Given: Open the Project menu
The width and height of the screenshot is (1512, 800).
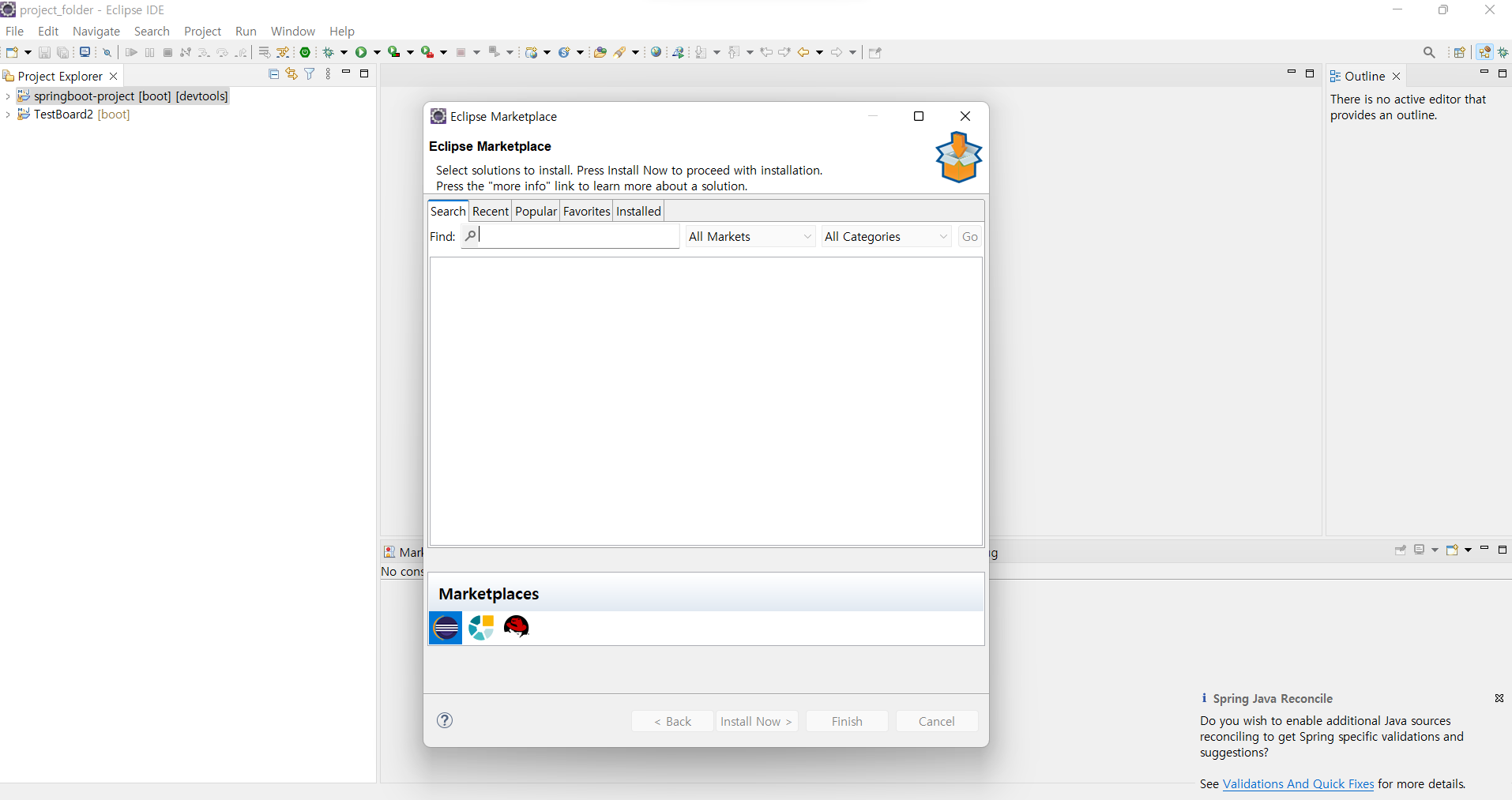Looking at the screenshot, I should 202,31.
